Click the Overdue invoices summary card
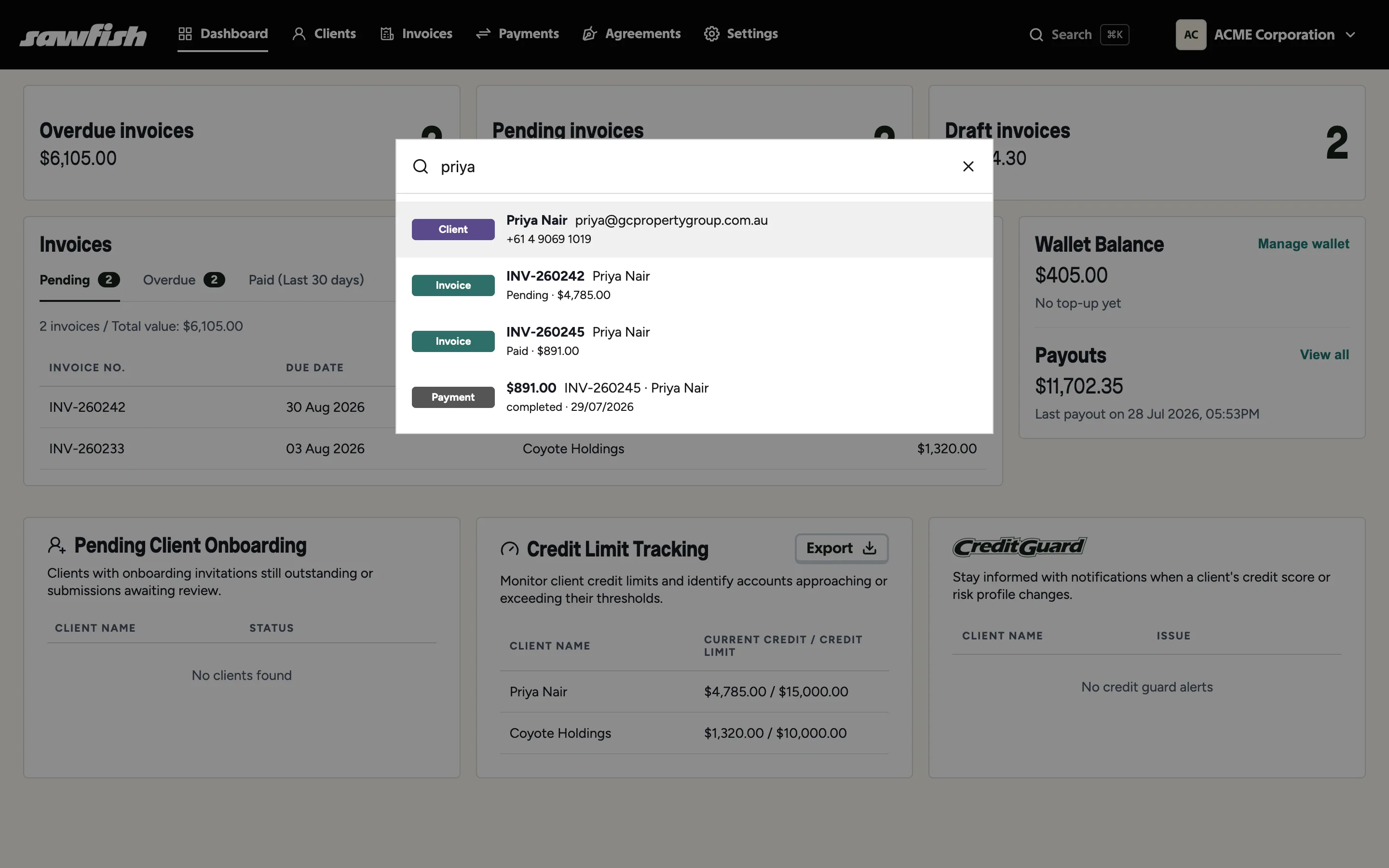This screenshot has height=868, width=1389. (x=242, y=143)
